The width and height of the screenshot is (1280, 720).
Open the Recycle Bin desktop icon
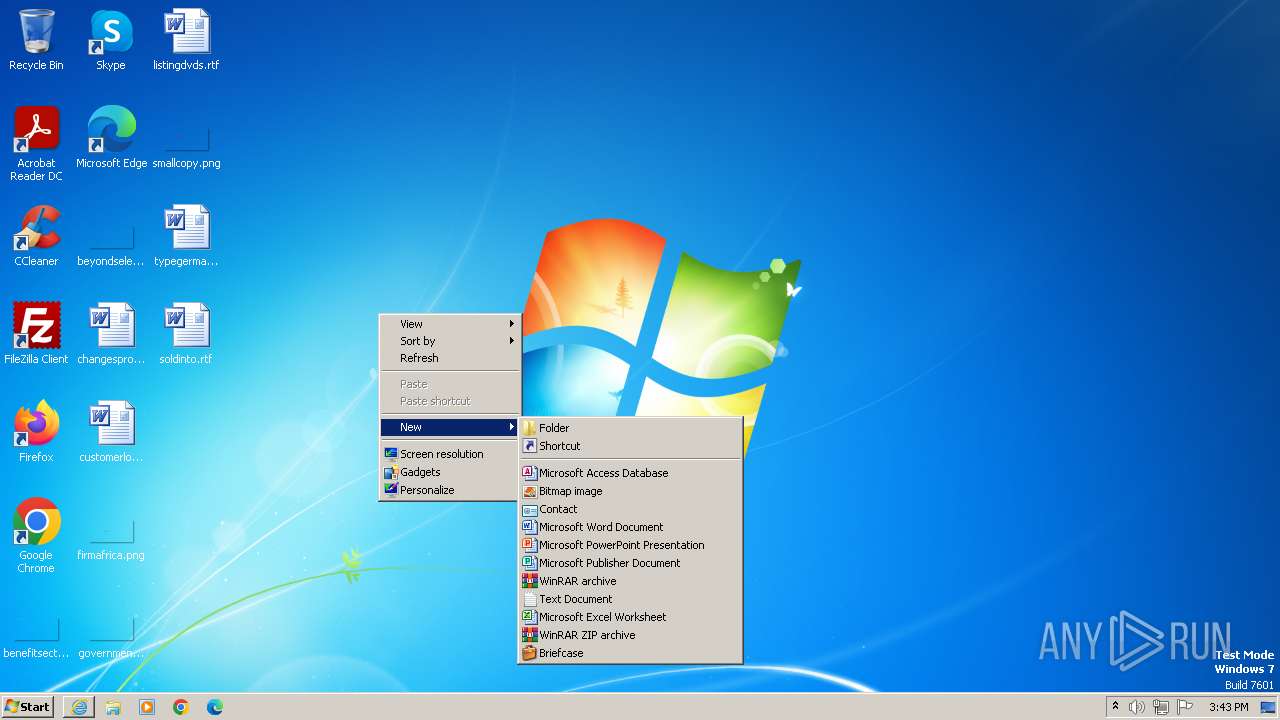point(36,40)
